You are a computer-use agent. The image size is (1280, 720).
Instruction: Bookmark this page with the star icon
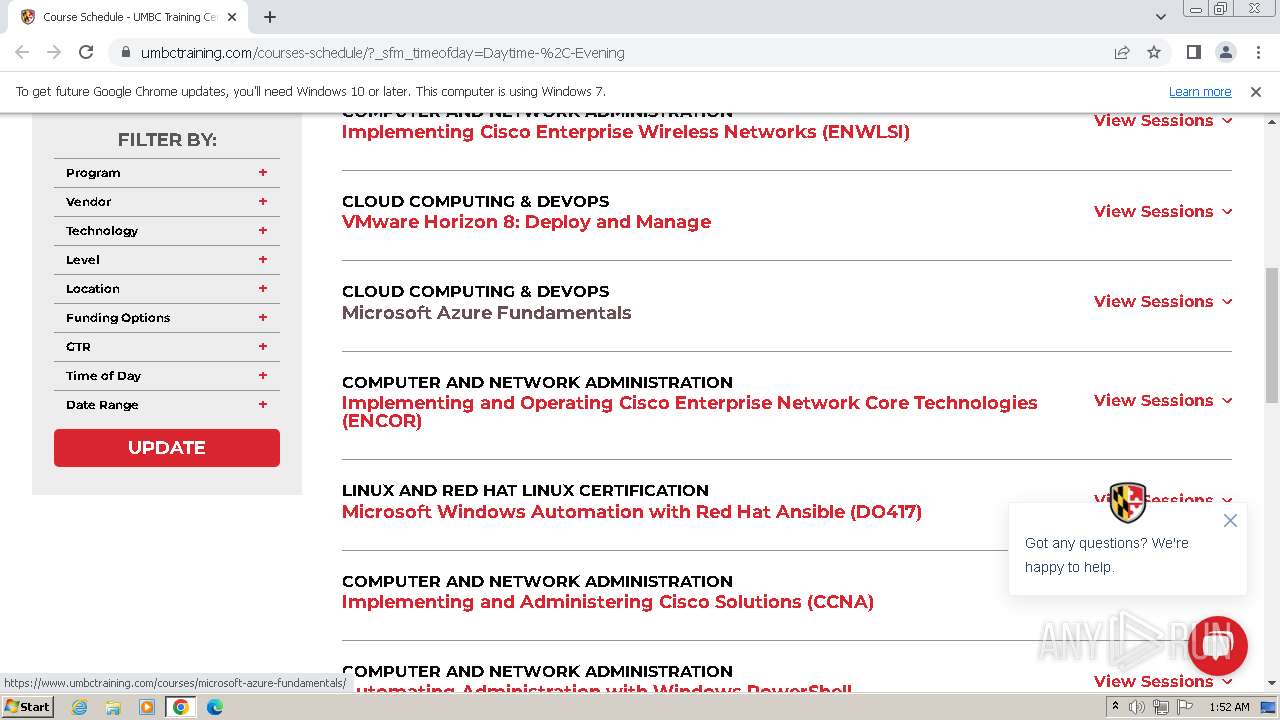click(x=1154, y=52)
